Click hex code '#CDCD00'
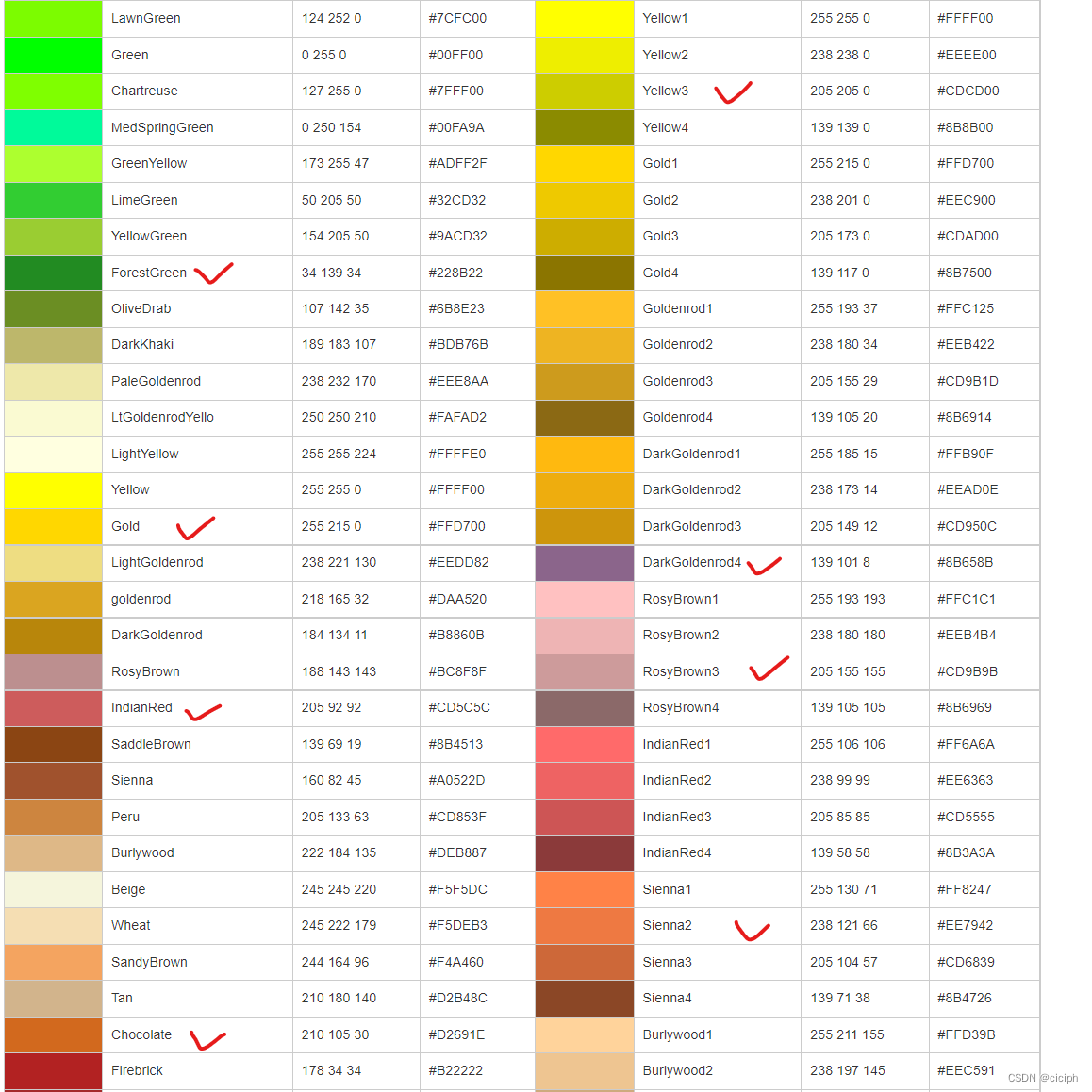The image size is (1092, 1092). click(968, 91)
